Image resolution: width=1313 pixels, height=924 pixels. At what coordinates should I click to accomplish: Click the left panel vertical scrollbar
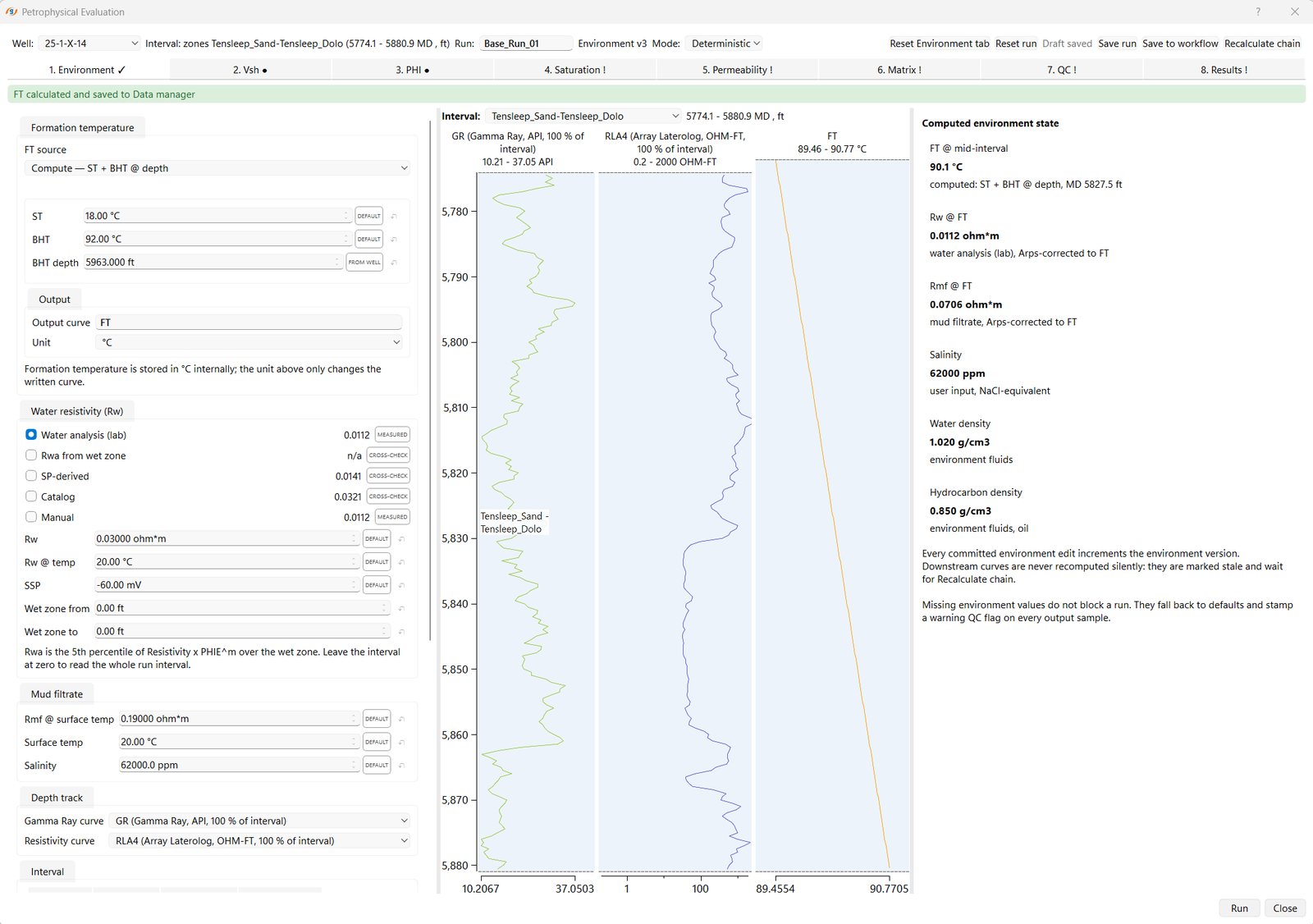(x=430, y=381)
